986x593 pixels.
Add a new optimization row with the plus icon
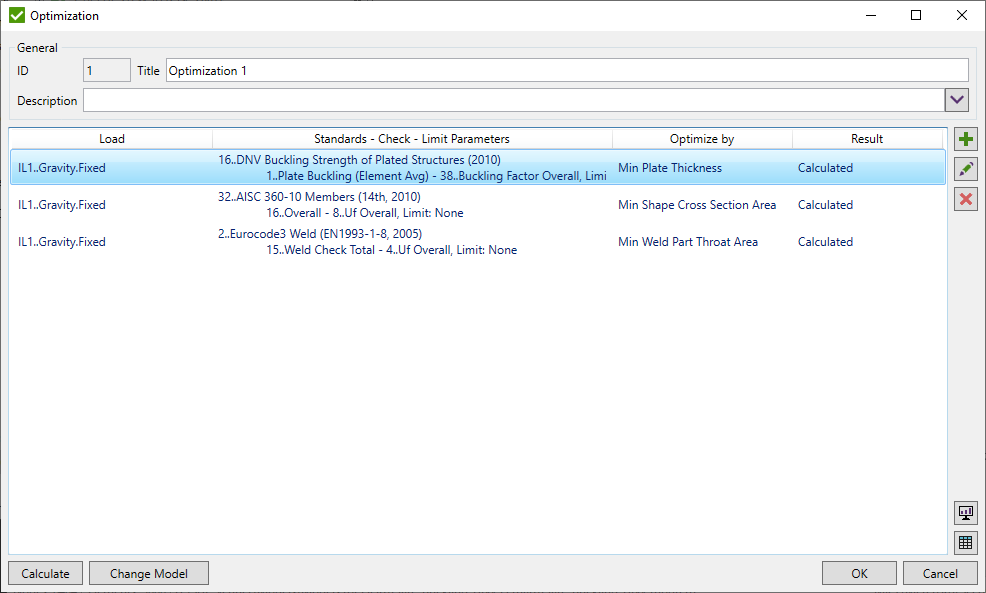(x=965, y=138)
